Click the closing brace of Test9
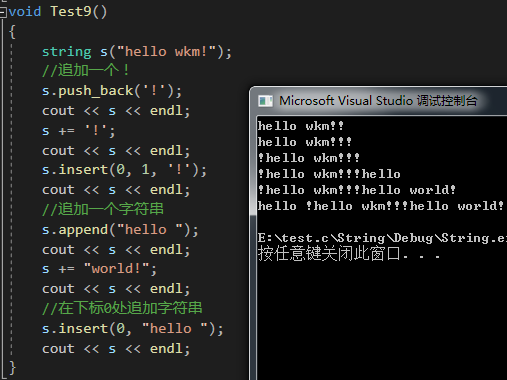Viewport: 507px width, 380px height. (x=13, y=368)
